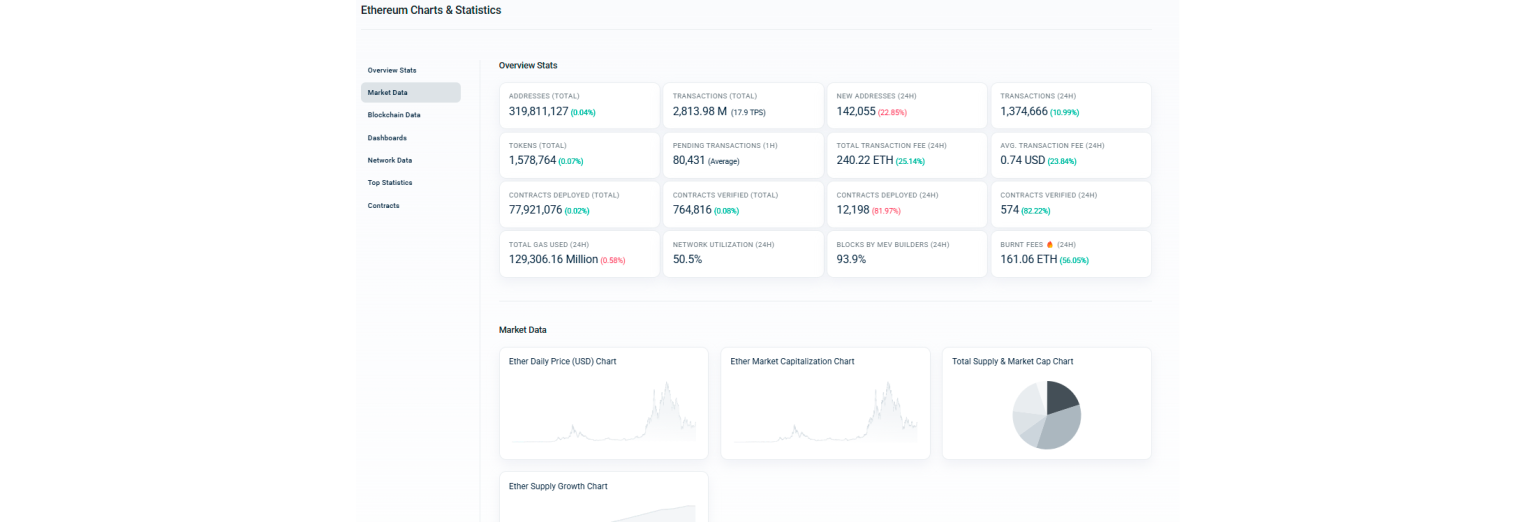Click Contracts Verified (Total) value 764,816
Viewport: 1536px width, 522px height.
click(692, 210)
